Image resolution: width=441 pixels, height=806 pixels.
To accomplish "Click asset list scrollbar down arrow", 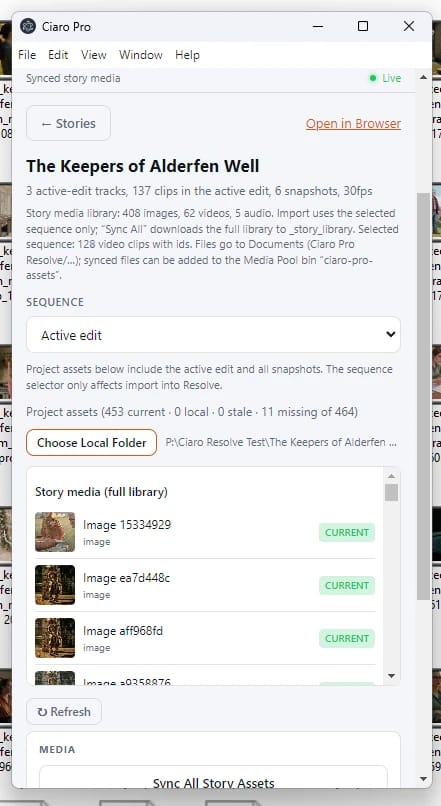I will [x=391, y=676].
